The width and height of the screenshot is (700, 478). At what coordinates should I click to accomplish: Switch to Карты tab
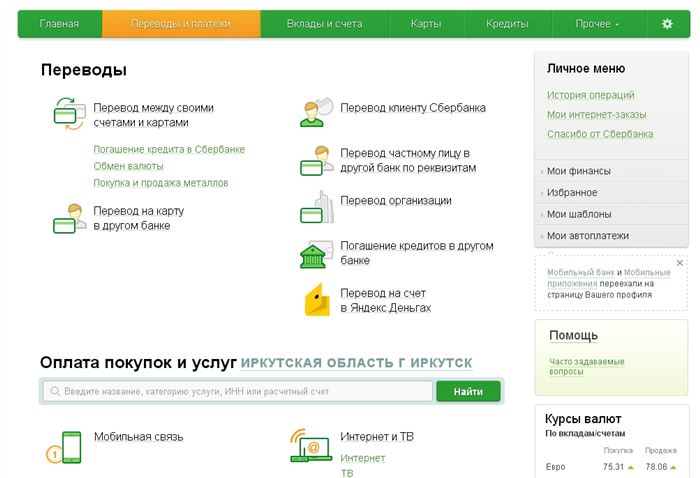point(426,24)
